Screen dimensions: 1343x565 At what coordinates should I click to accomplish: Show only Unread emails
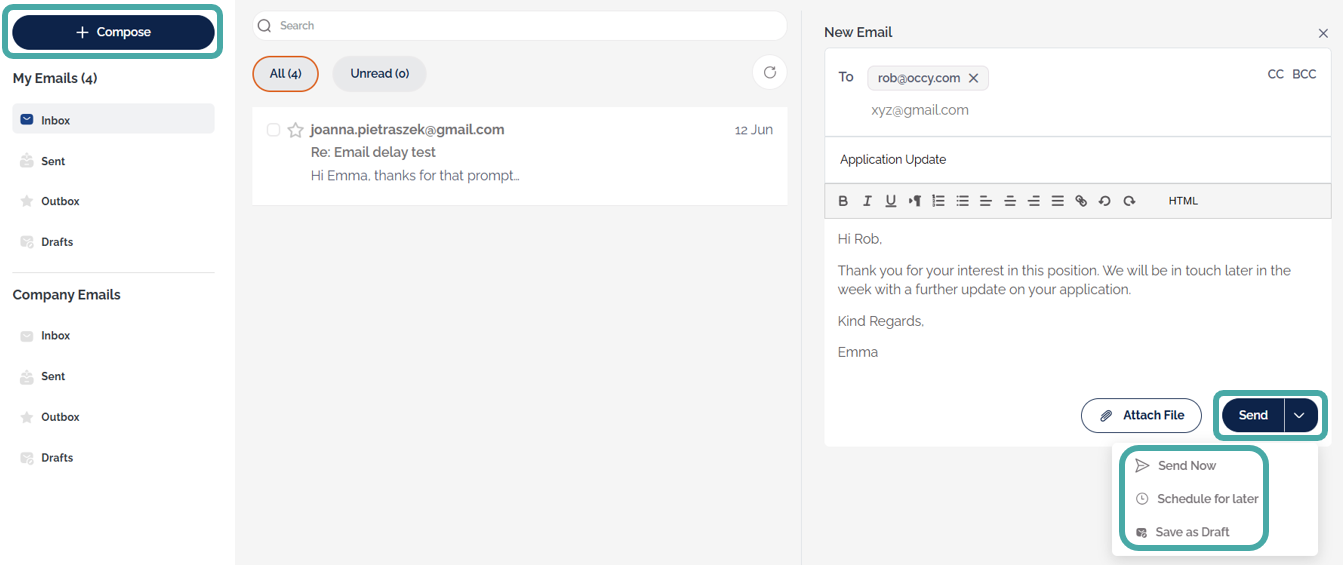point(379,74)
